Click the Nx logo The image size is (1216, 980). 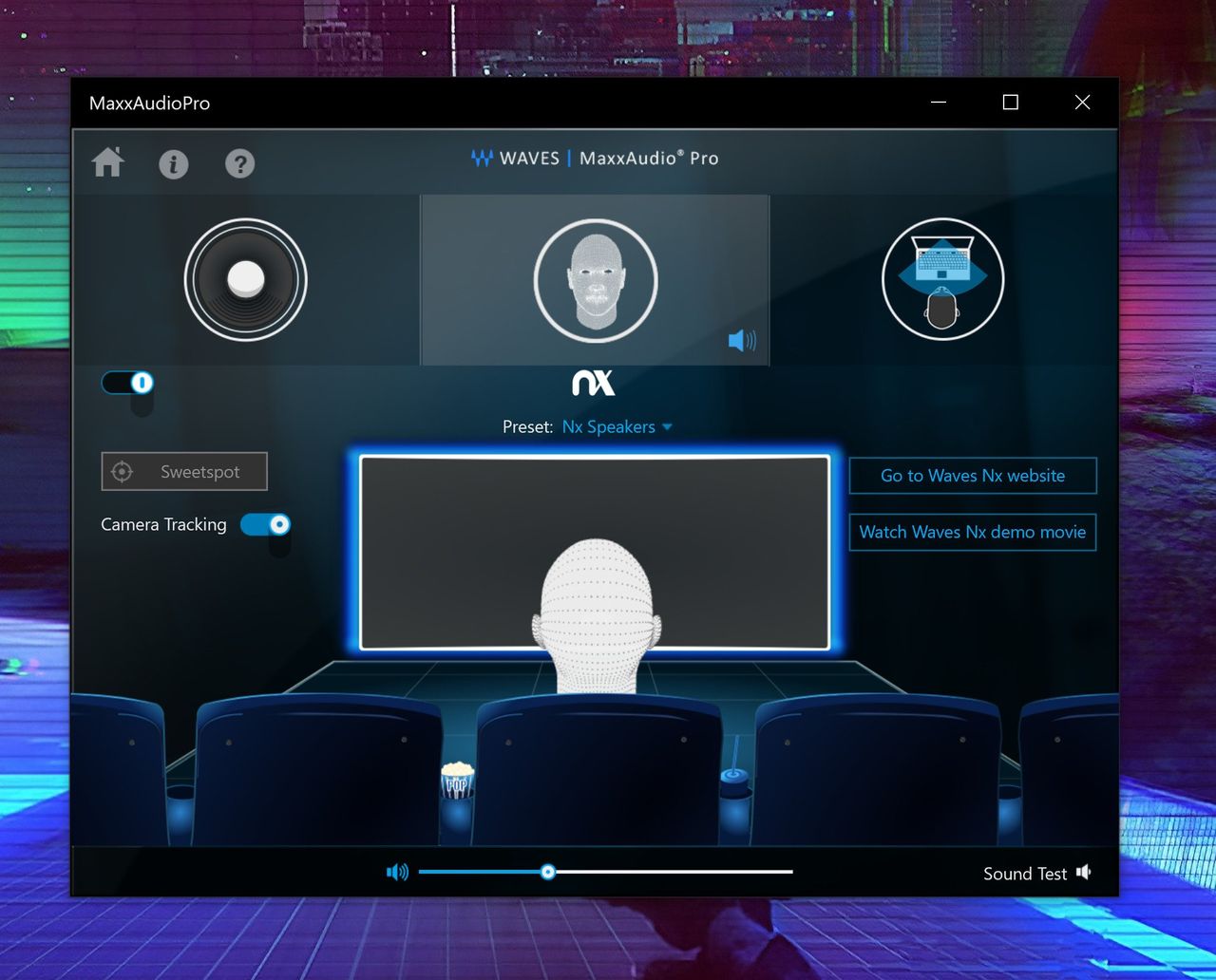594,383
